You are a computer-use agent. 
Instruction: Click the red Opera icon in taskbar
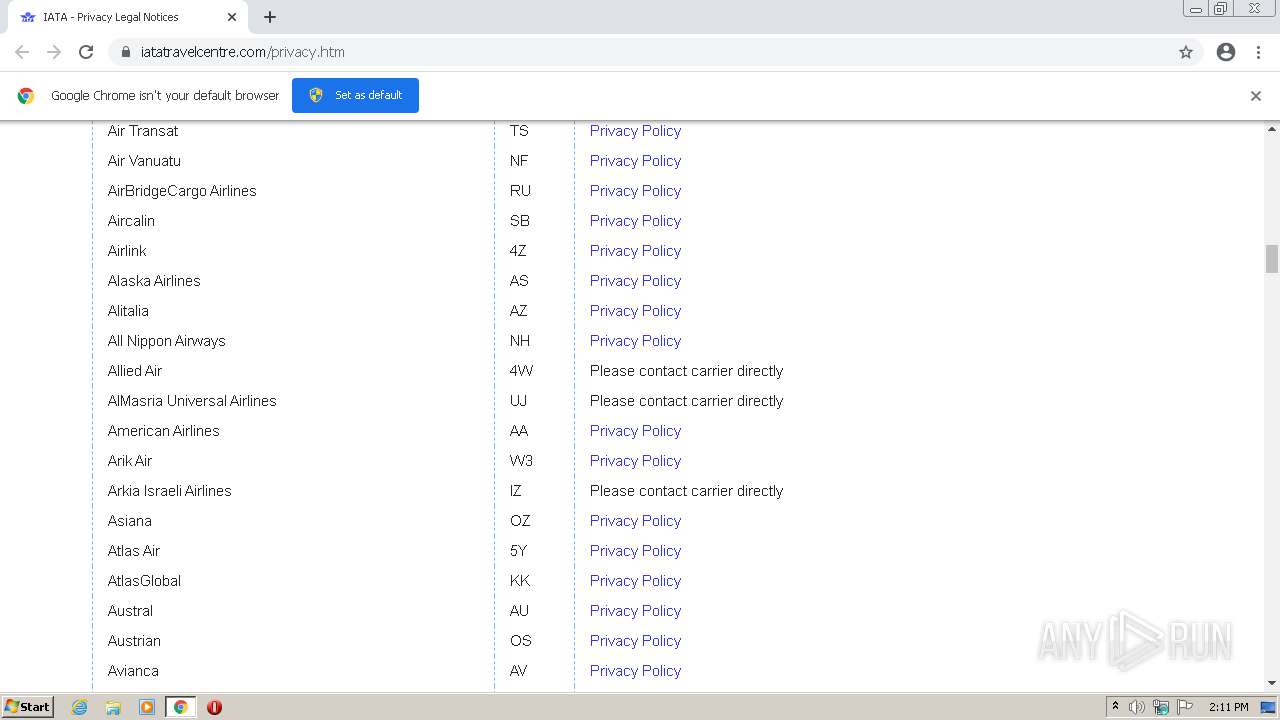click(x=214, y=707)
